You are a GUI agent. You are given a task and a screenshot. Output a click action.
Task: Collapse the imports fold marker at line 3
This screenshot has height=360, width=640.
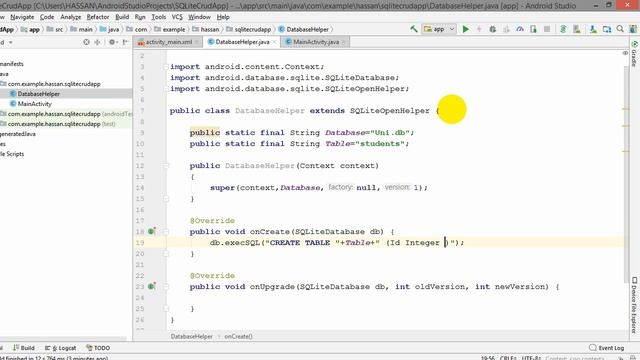166,67
